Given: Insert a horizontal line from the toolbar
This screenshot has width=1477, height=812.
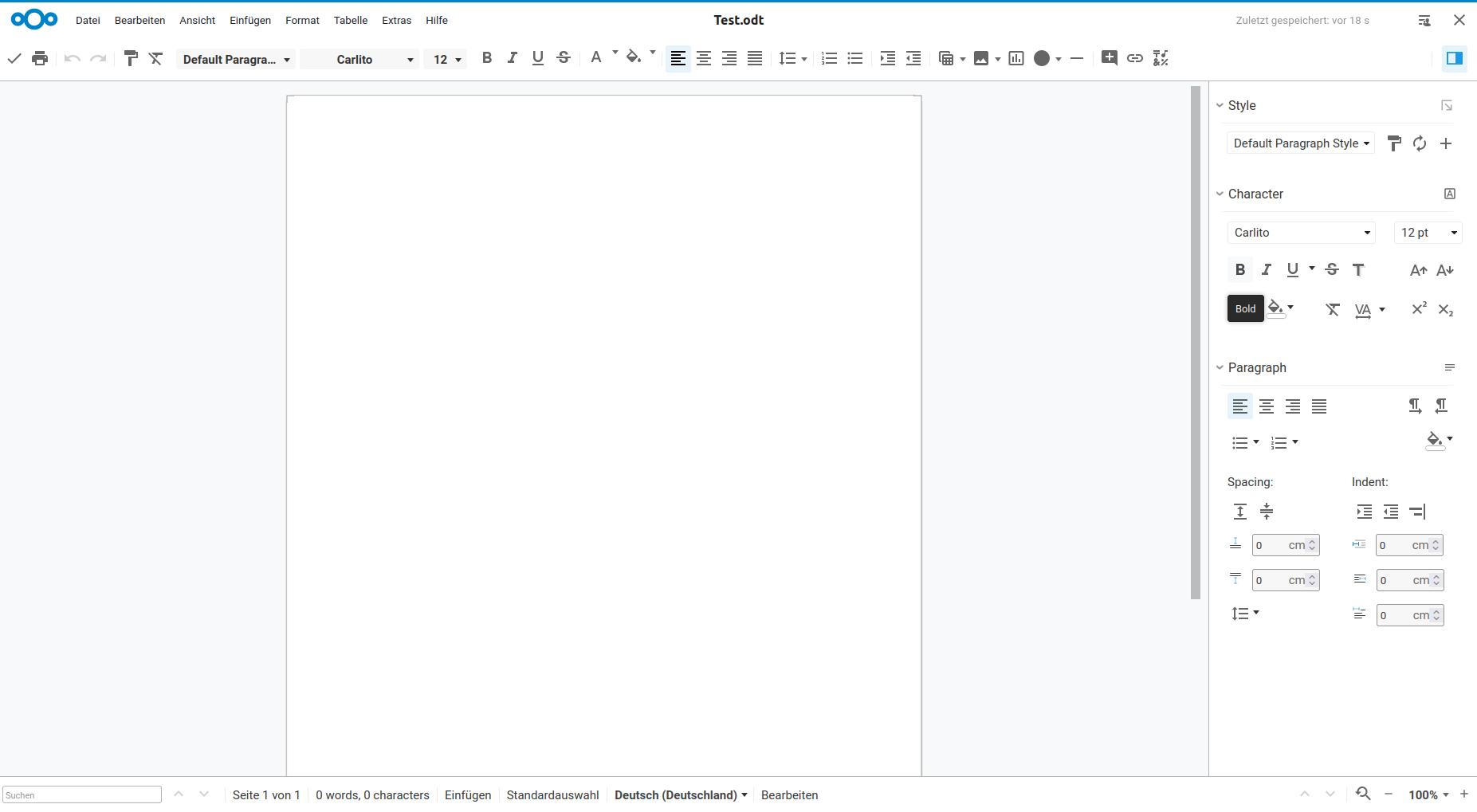Looking at the screenshot, I should pos(1077,57).
